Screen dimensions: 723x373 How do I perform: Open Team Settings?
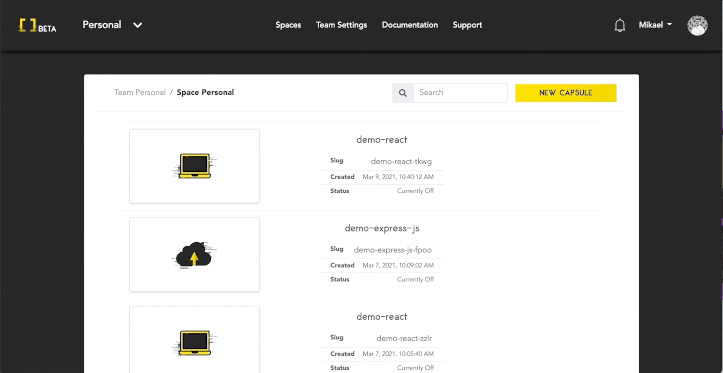tap(341, 25)
